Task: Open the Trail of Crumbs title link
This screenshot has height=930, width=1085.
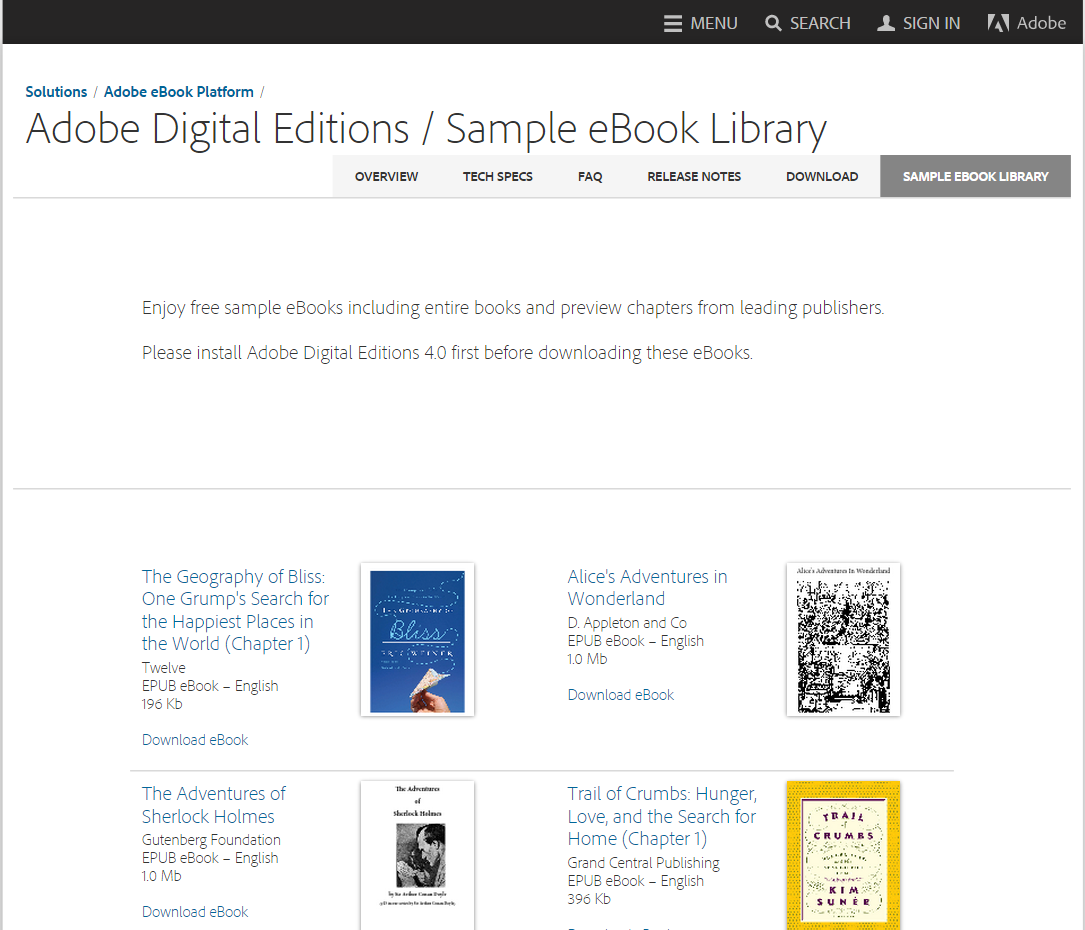Action: (661, 816)
